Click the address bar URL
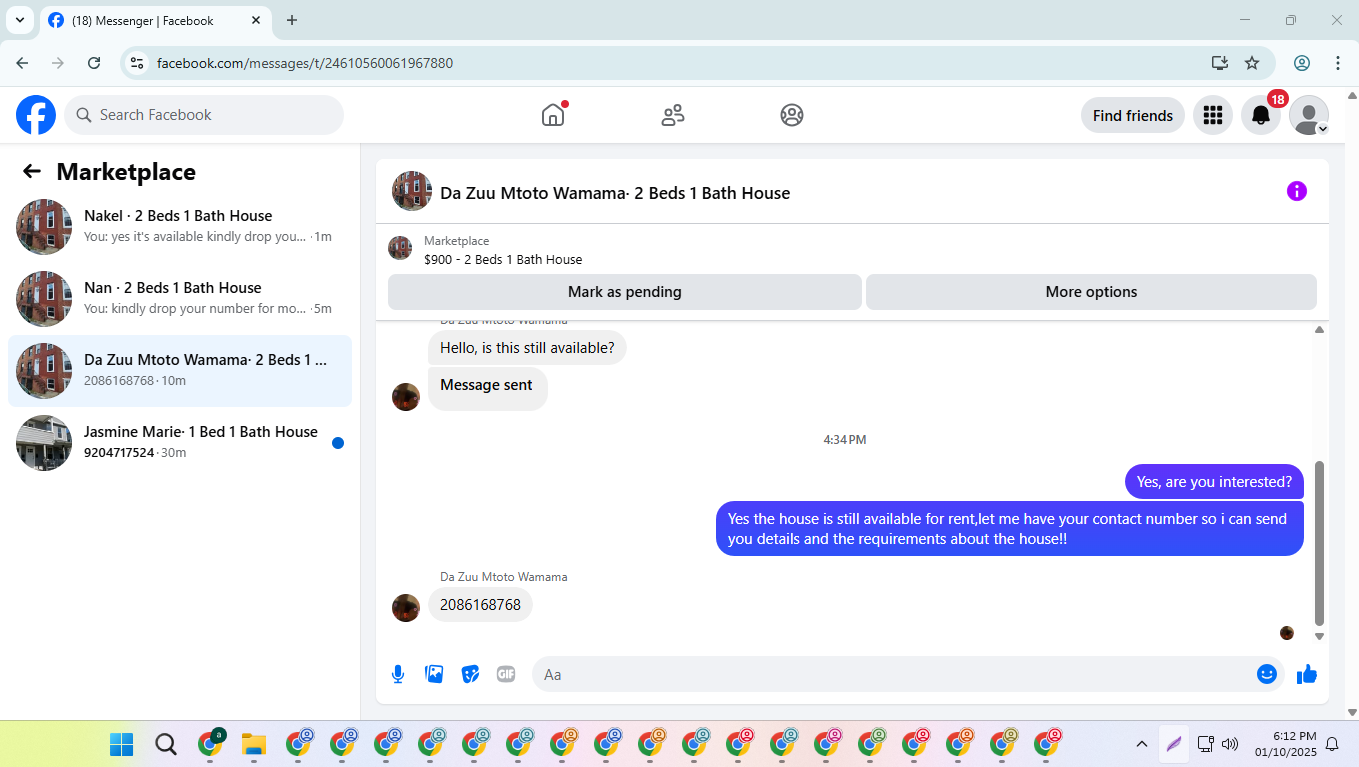 [x=305, y=63]
